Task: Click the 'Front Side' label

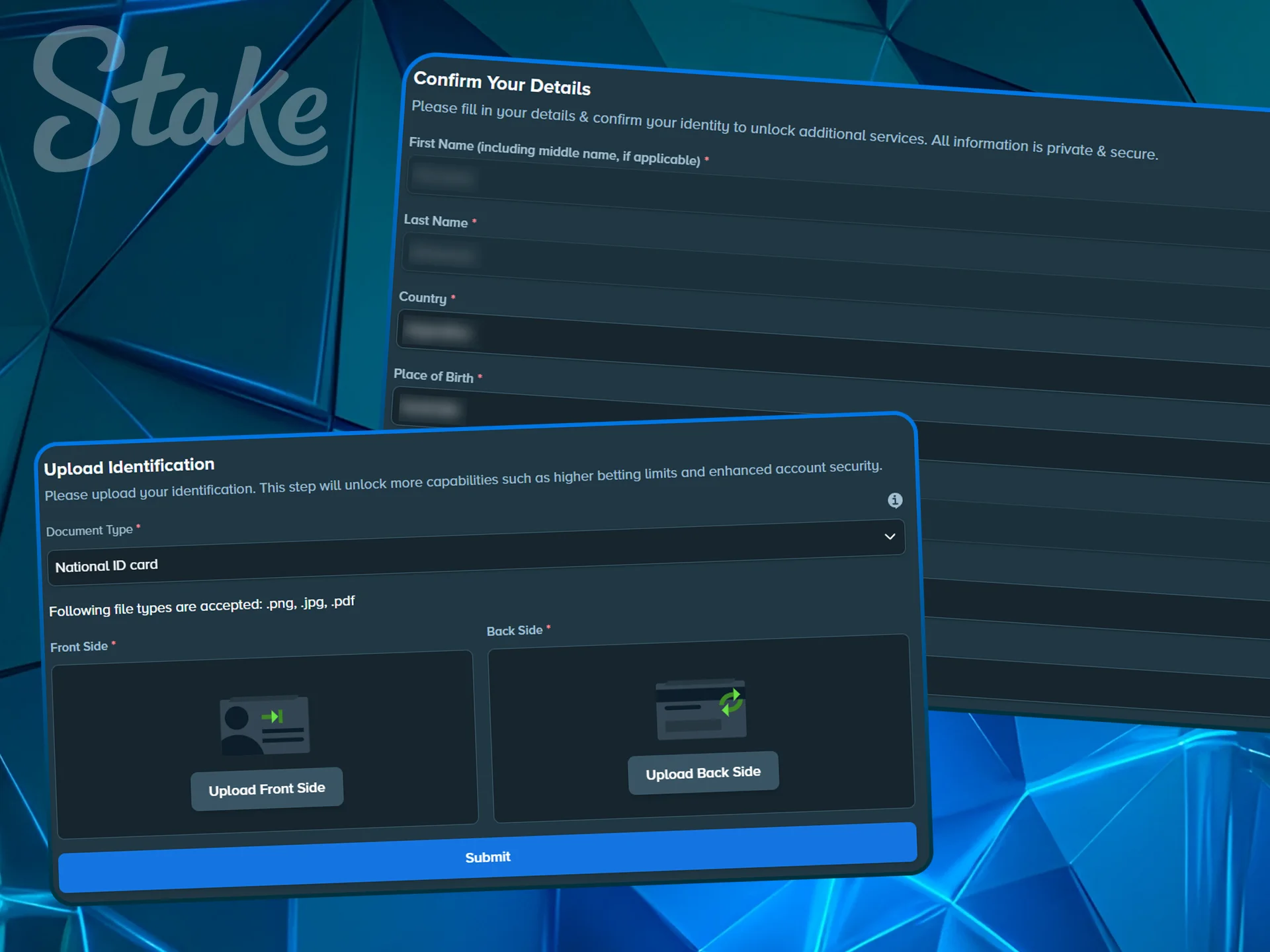Action: pos(79,647)
